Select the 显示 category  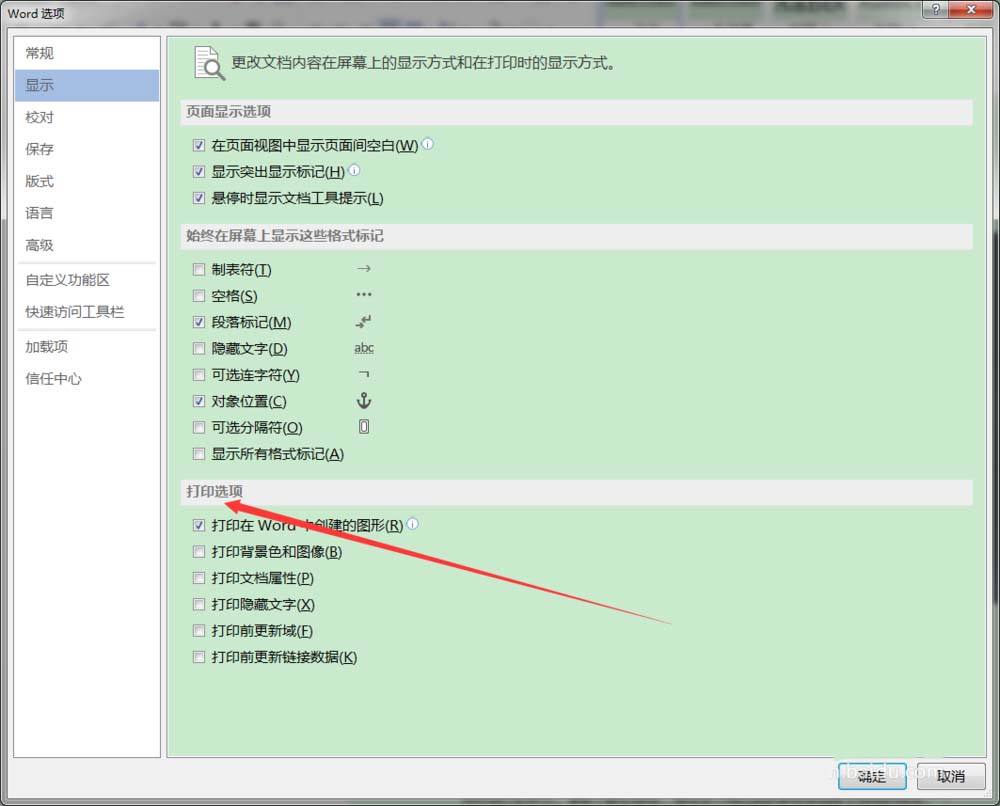87,85
